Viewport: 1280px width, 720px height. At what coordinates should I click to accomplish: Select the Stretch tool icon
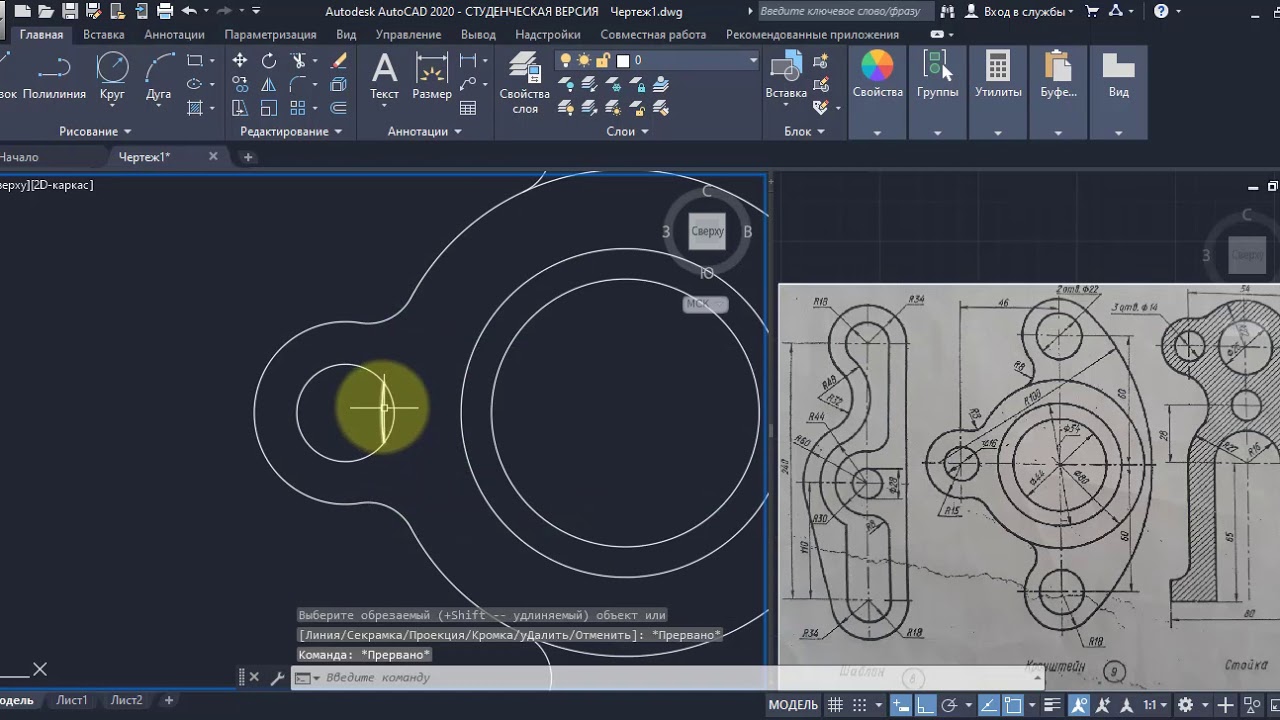click(240, 108)
